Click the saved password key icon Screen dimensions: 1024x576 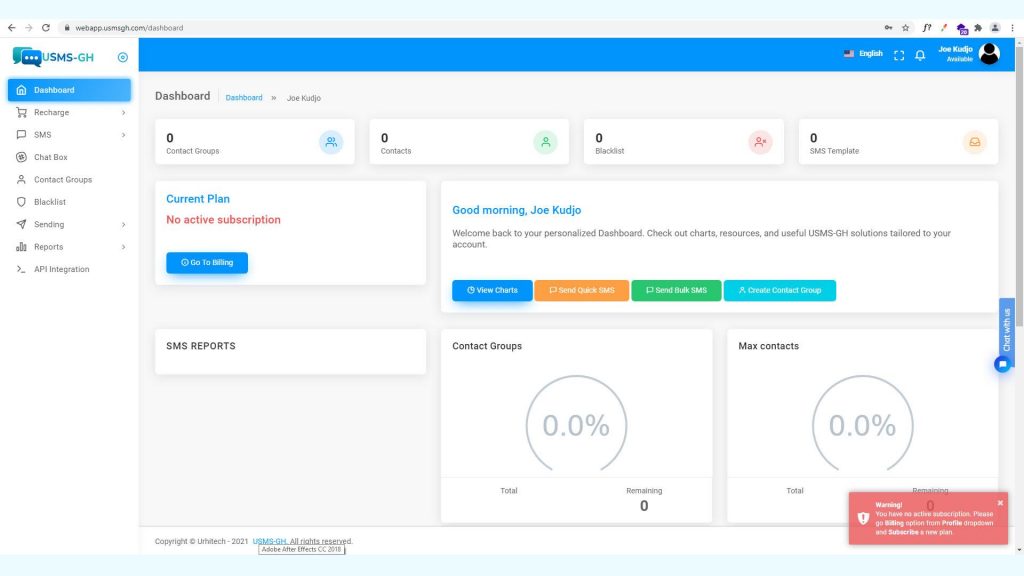888,27
